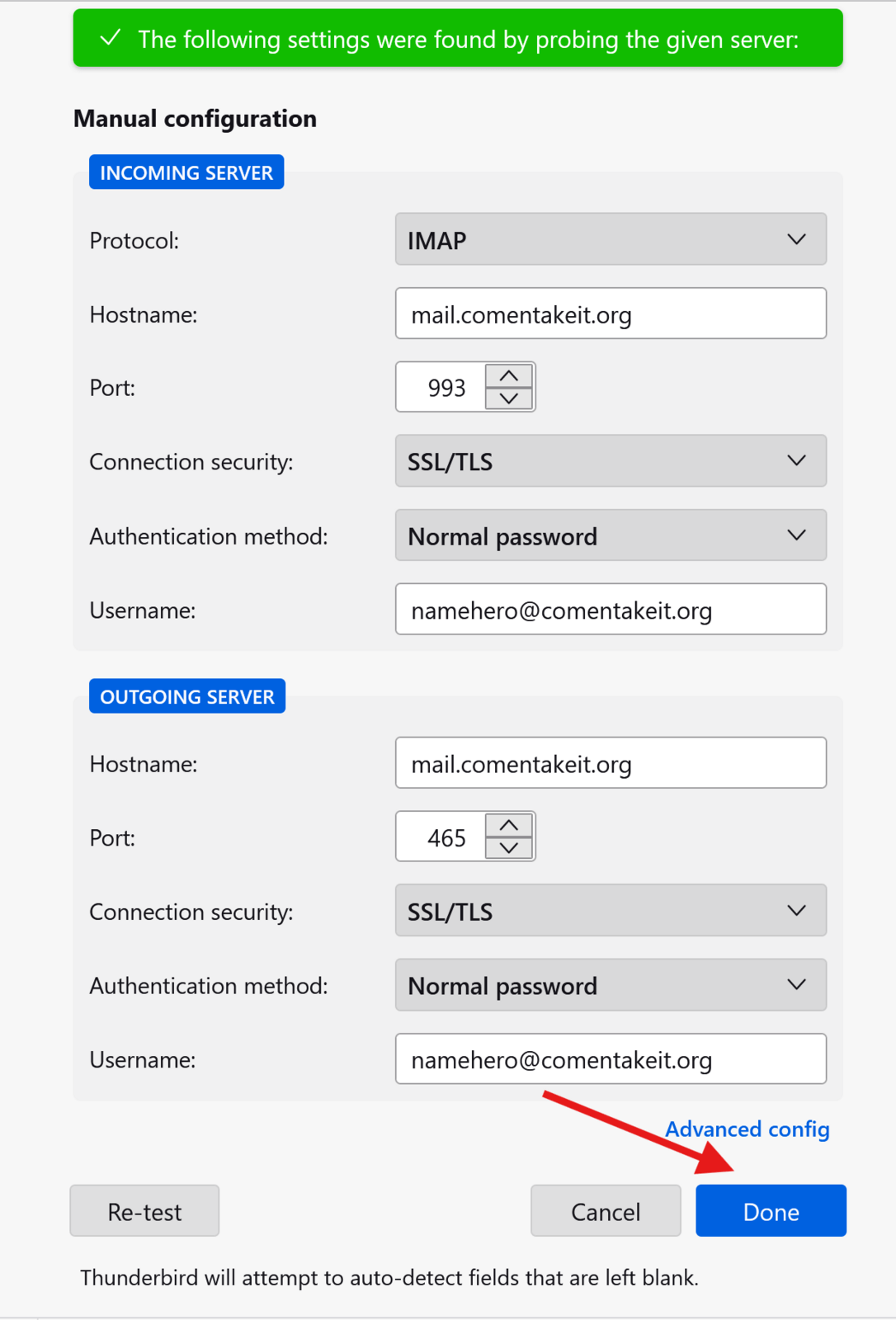This screenshot has height=1320, width=896.
Task: Open the incoming Protocol IMAP dropdown
Action: [611, 239]
